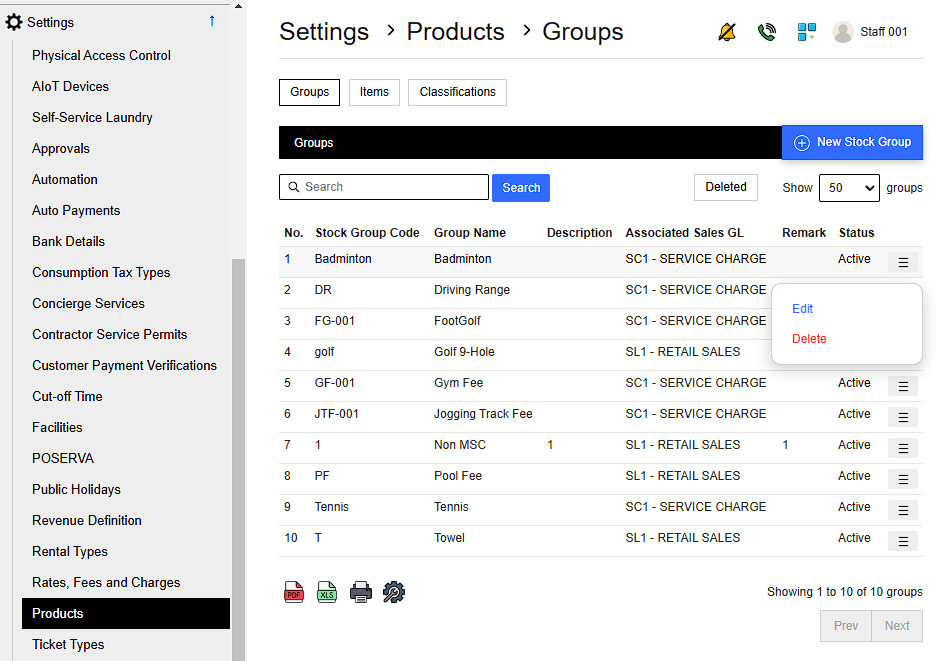Open the apps grid icon in header

click(x=806, y=32)
